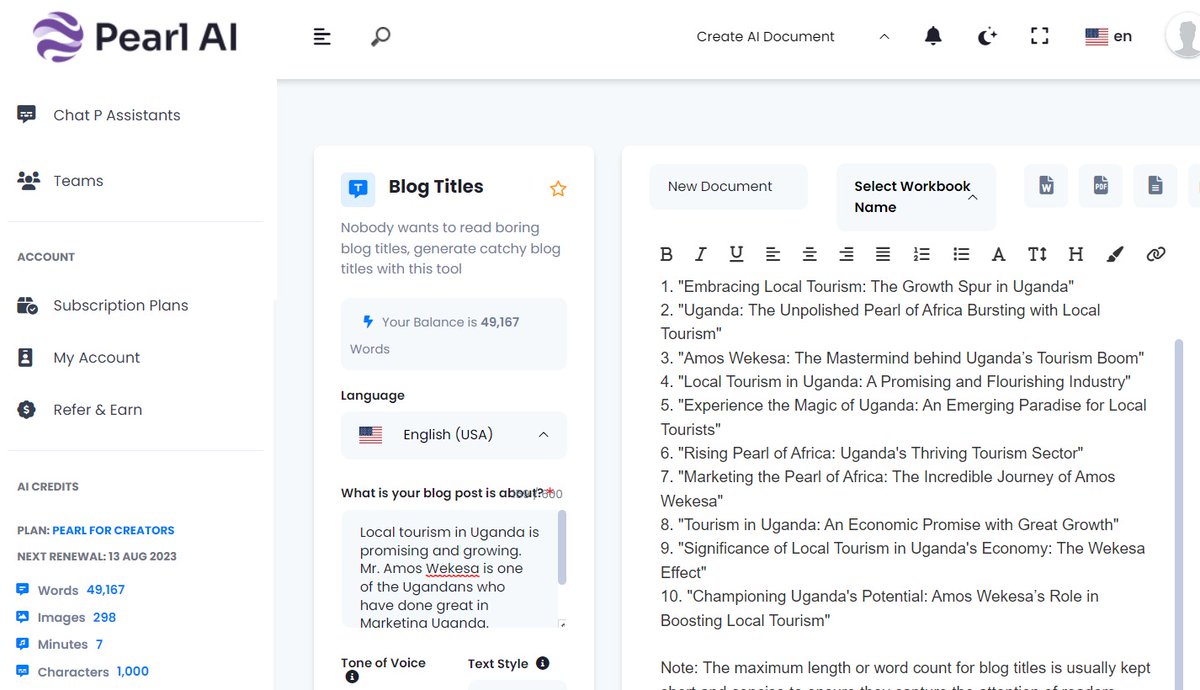
Task: Apply italic formatting
Action: [701, 254]
